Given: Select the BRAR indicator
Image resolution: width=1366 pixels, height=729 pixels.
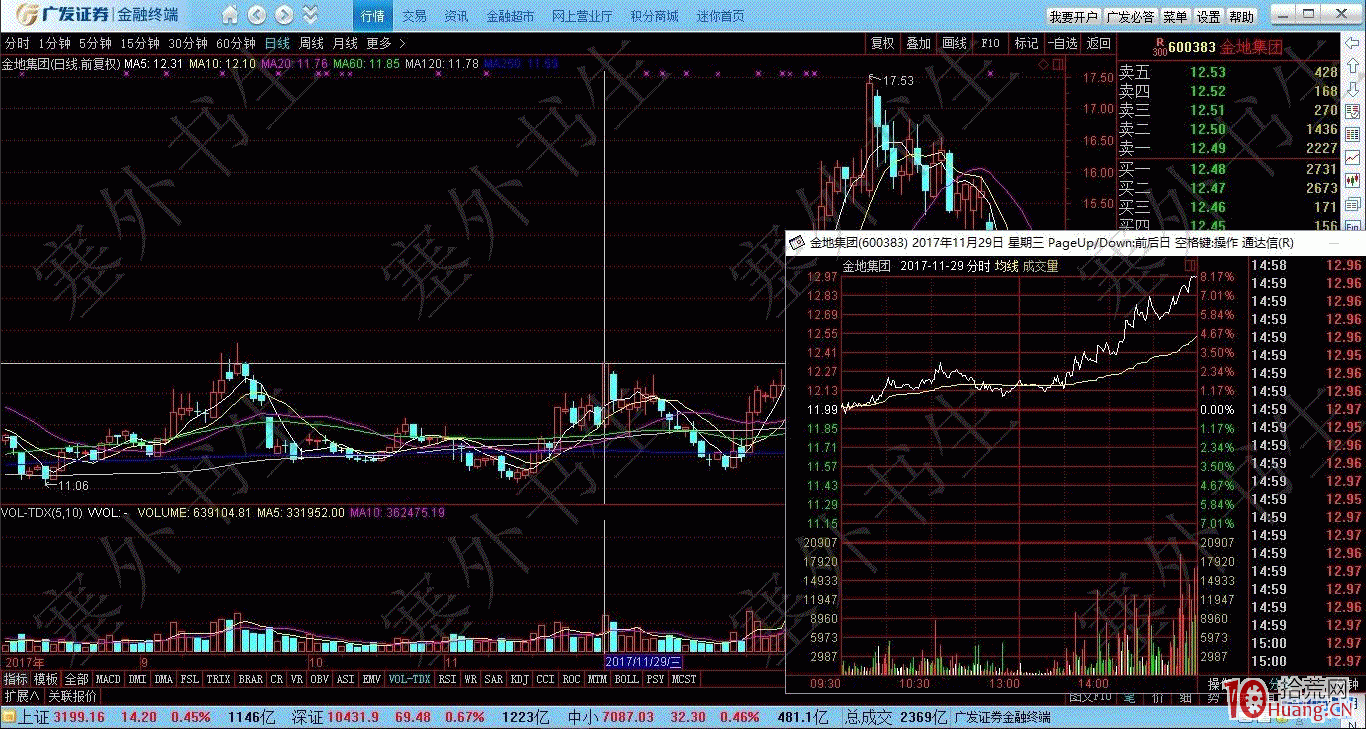Looking at the screenshot, I should 251,679.
